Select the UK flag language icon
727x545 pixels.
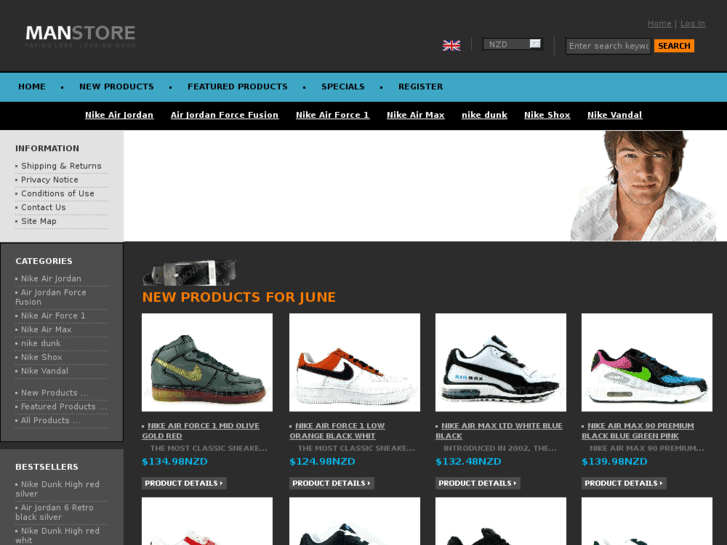click(451, 45)
